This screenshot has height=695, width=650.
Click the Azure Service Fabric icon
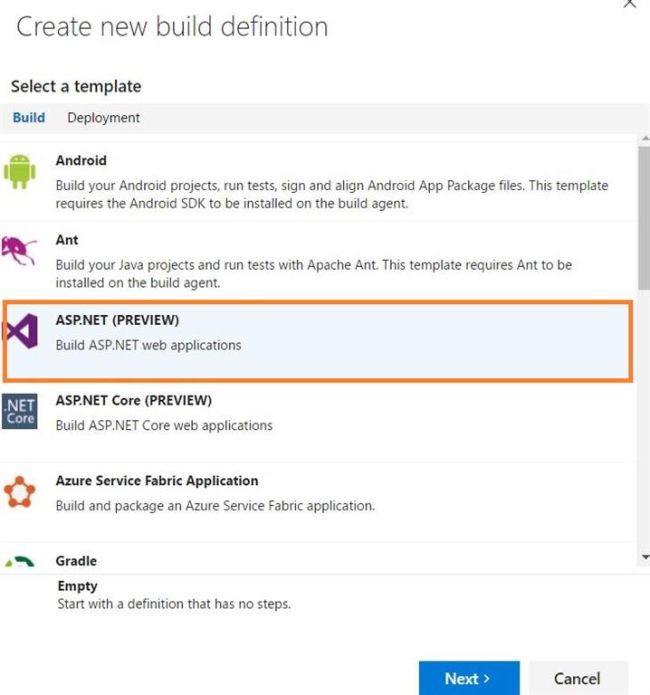[20, 492]
